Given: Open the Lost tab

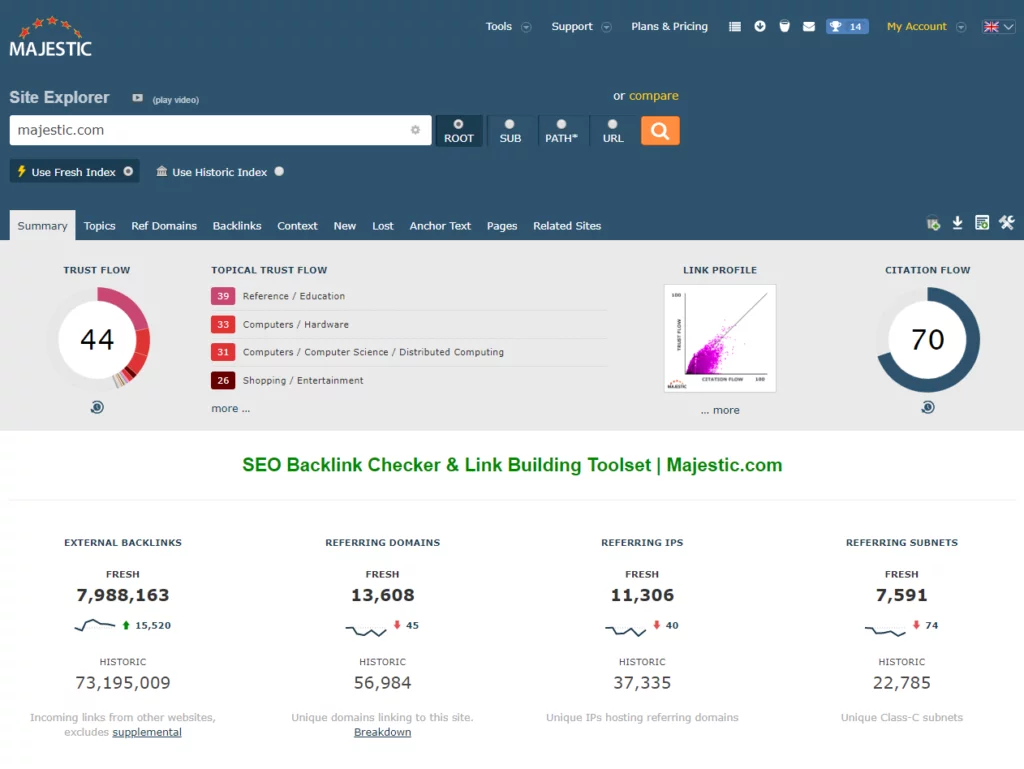Looking at the screenshot, I should 383,226.
